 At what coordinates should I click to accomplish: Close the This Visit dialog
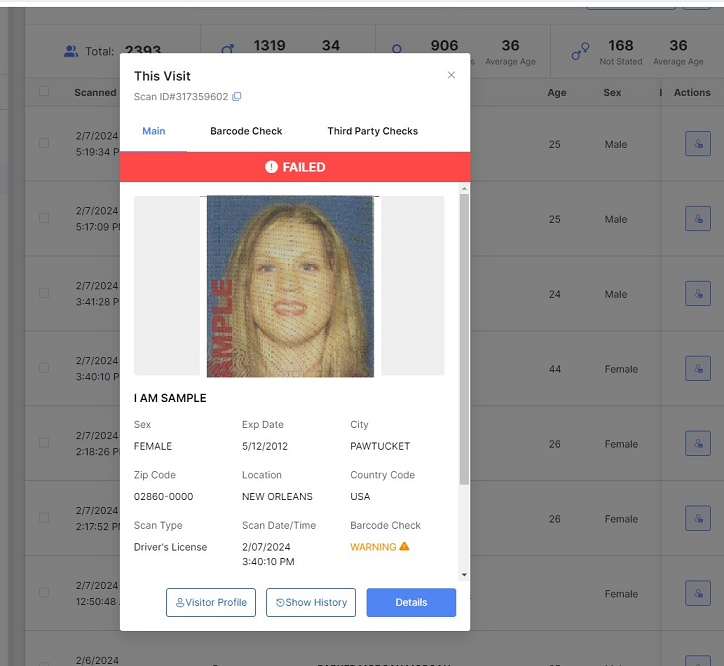coord(451,75)
